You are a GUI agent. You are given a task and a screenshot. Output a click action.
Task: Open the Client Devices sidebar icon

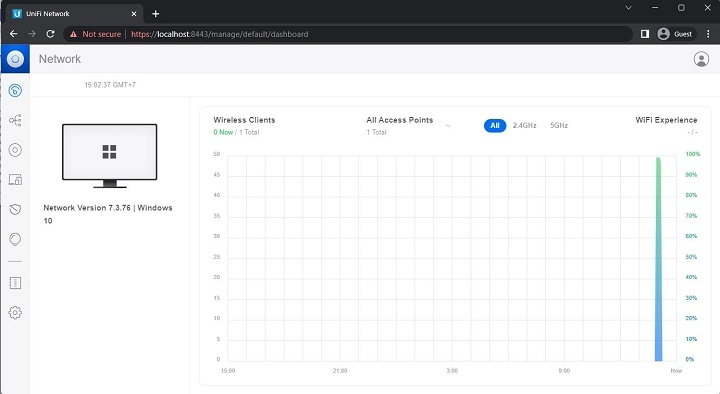[15, 180]
